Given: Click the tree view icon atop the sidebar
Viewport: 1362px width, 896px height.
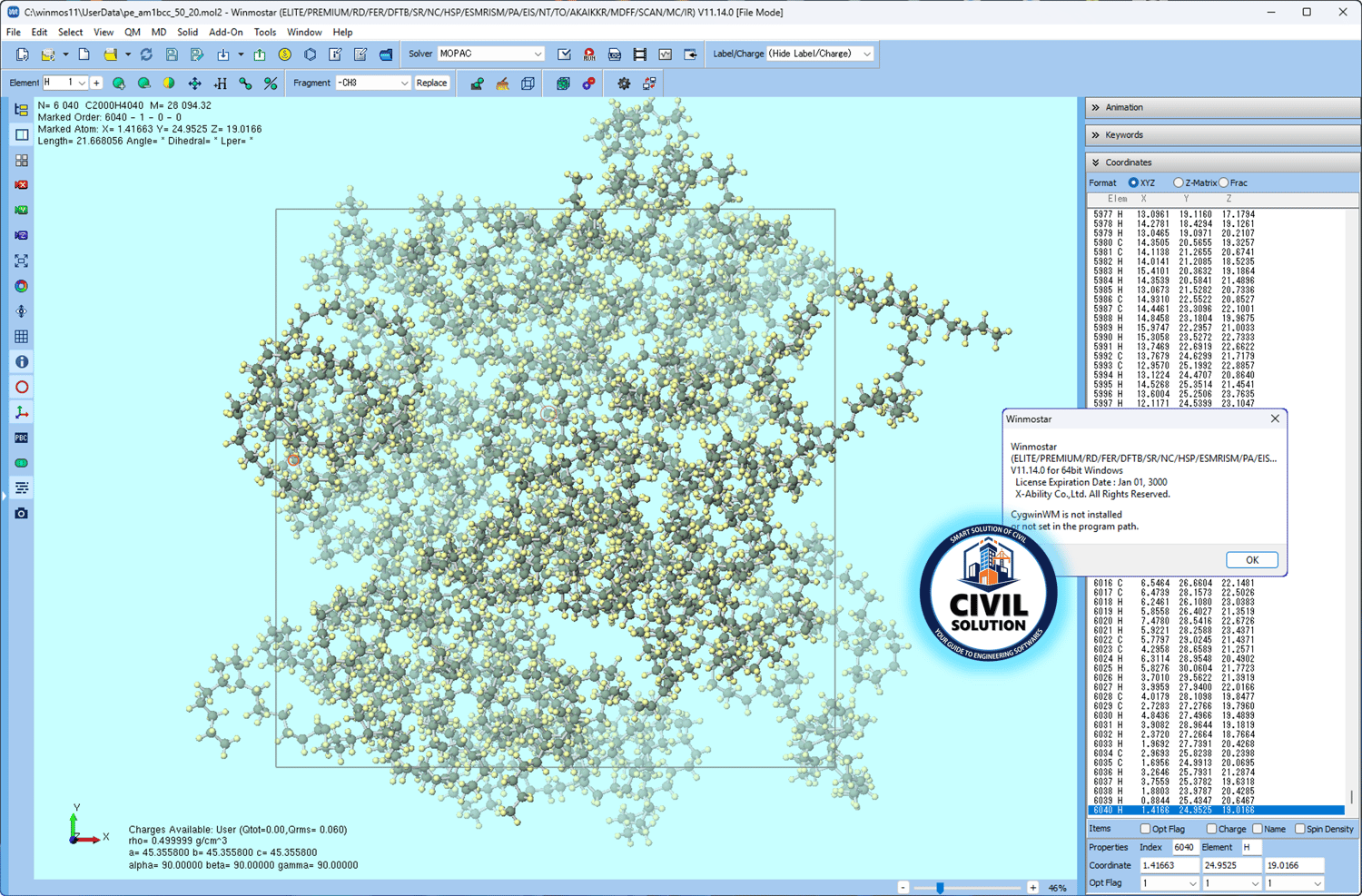Looking at the screenshot, I should point(22,110).
